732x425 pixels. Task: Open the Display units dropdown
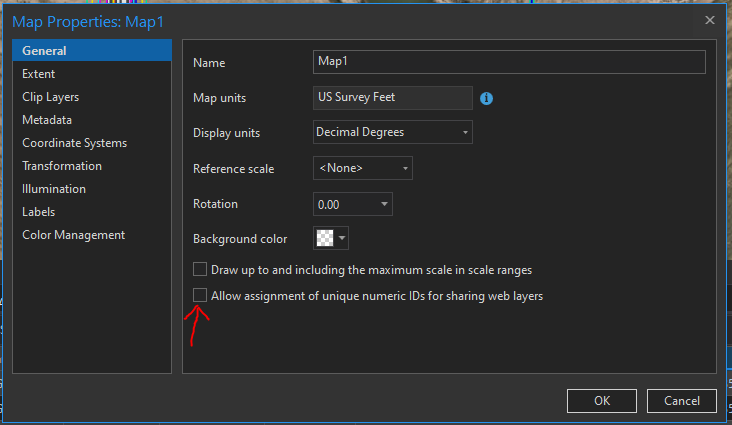392,132
